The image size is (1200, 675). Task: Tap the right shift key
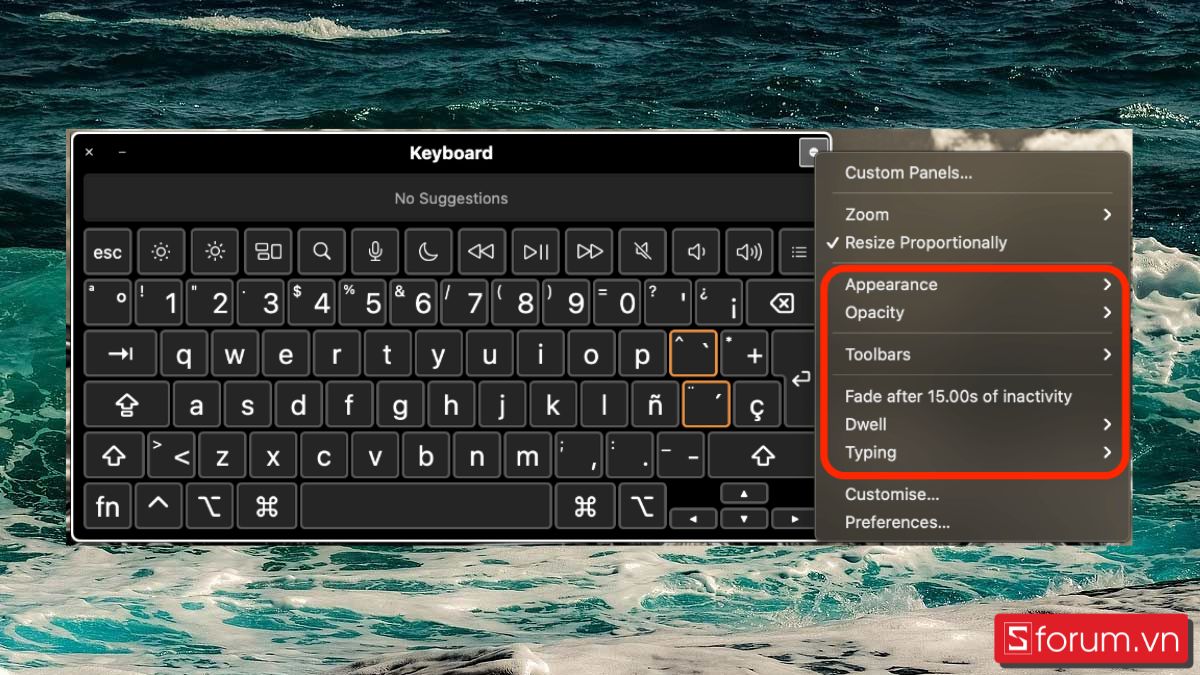pyautogui.click(x=763, y=456)
